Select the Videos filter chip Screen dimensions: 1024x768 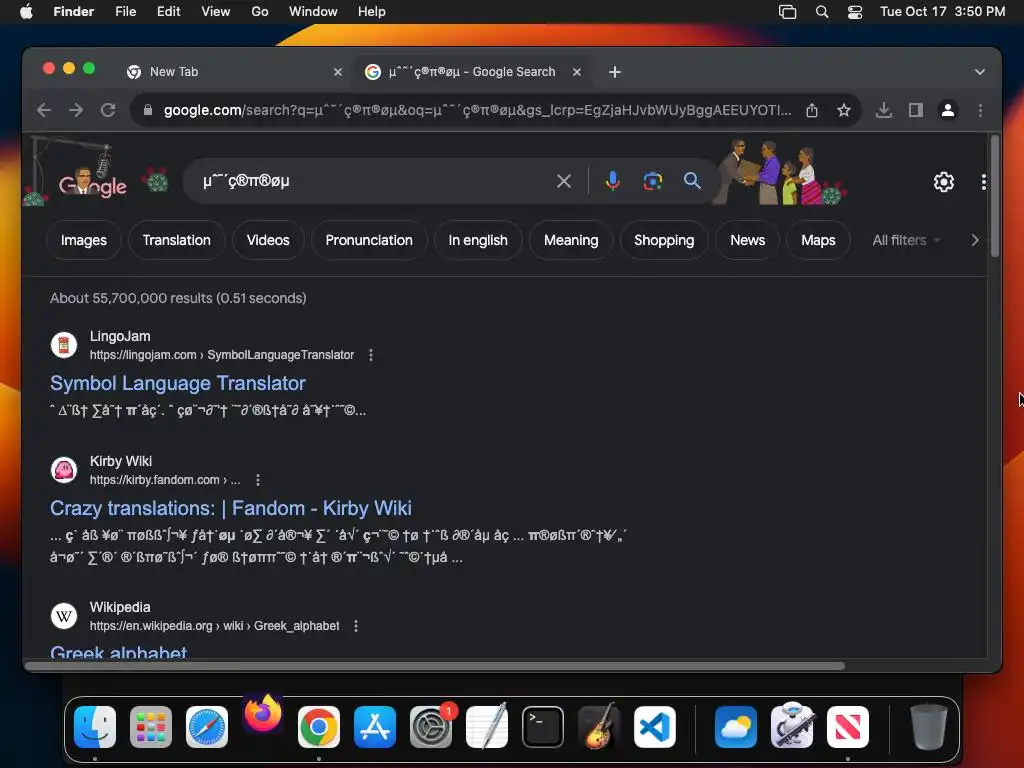point(268,240)
